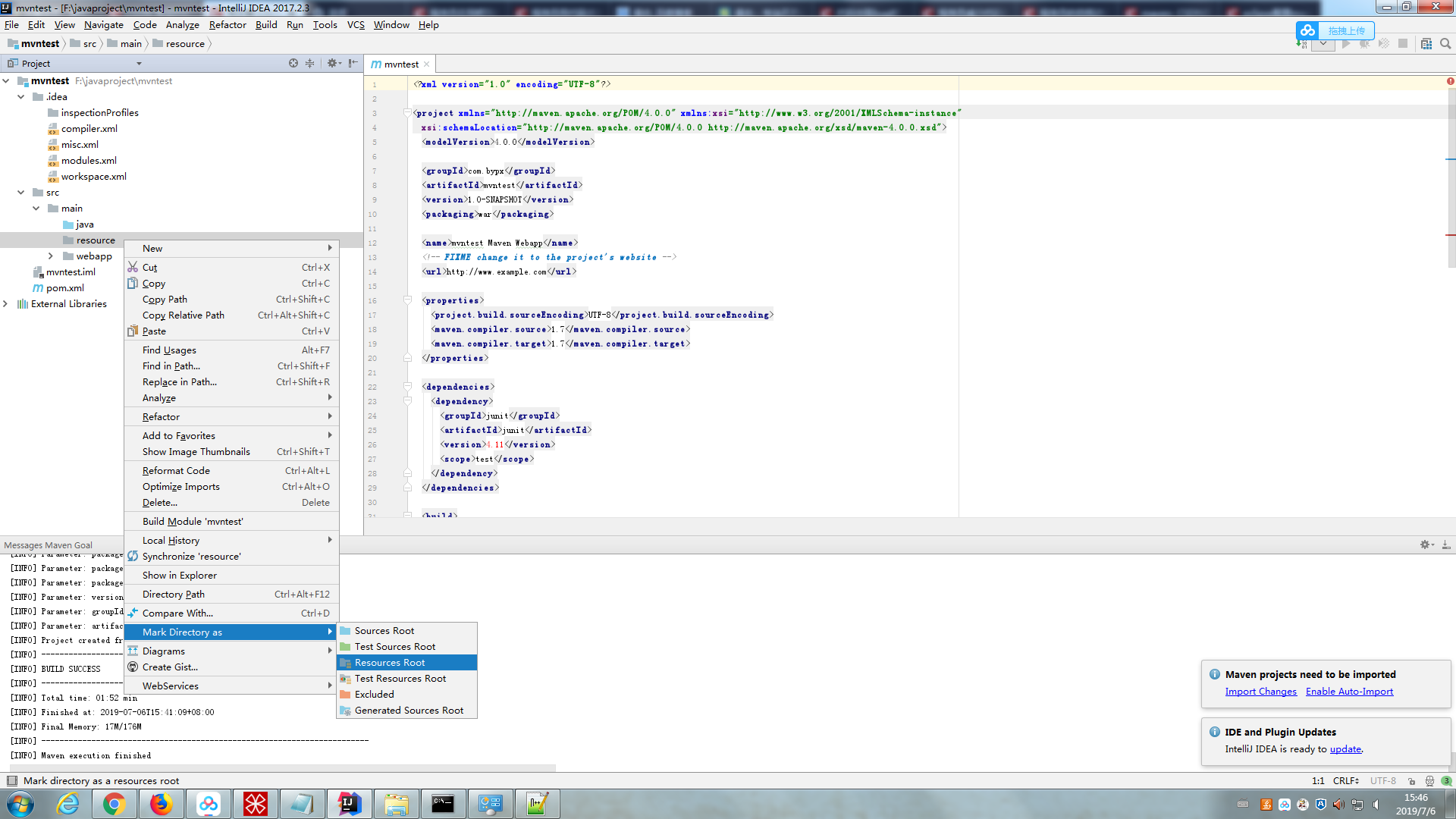Viewport: 1456px width, 819px height.
Task: Select pom.xml in the project tree
Action: [65, 288]
